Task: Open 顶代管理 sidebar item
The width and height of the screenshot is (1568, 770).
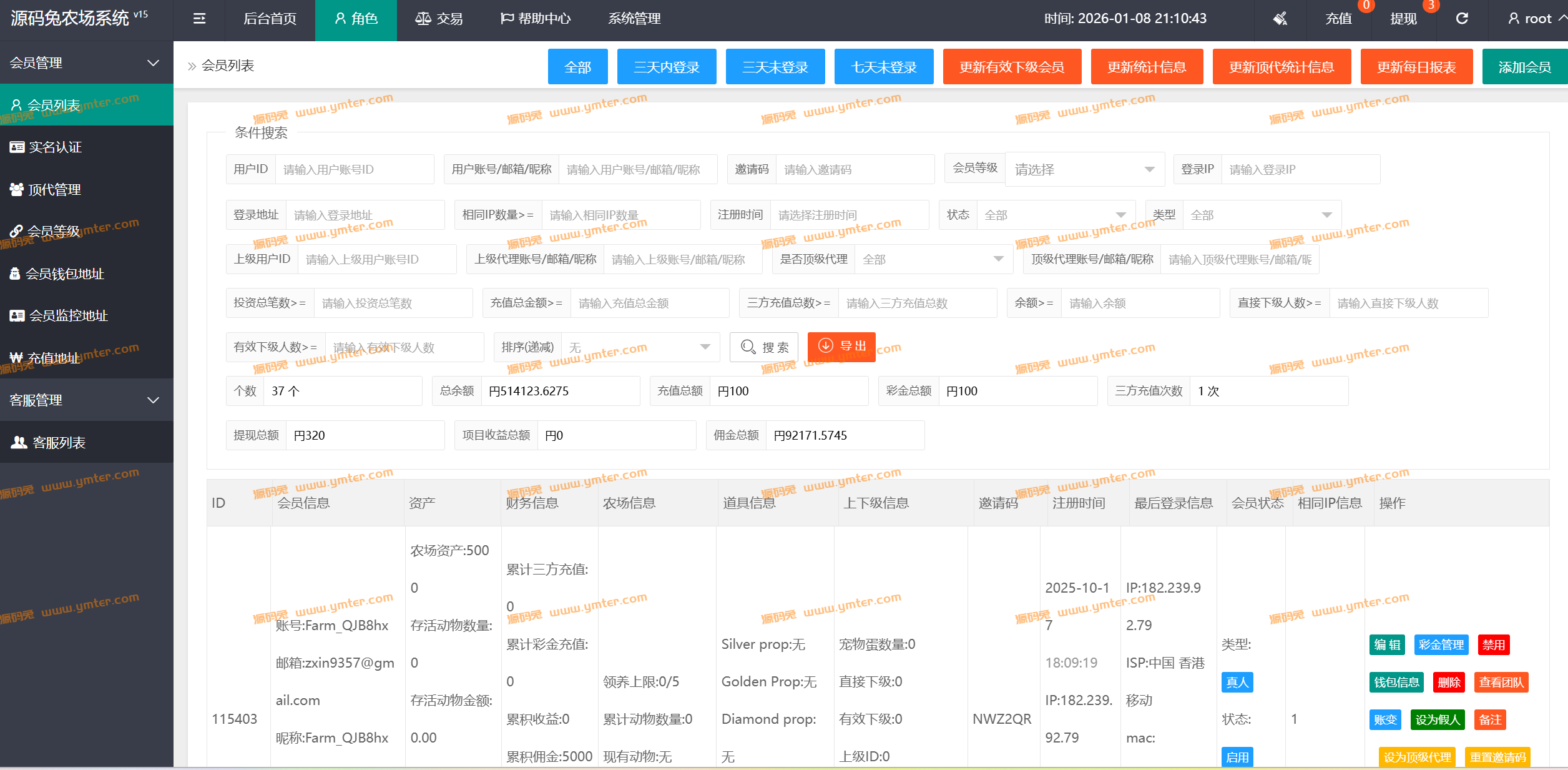Action: [x=54, y=190]
